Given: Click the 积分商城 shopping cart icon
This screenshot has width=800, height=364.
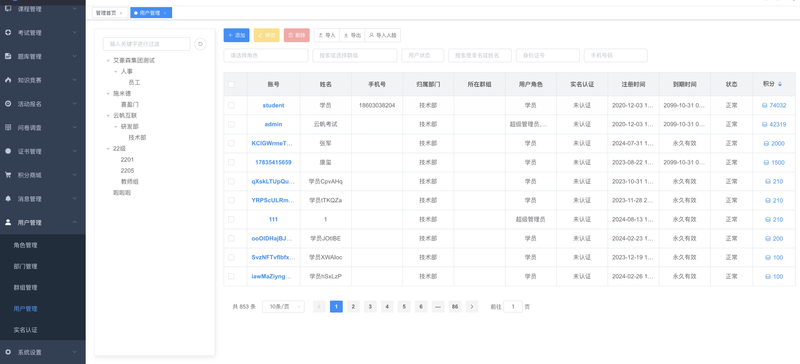Looking at the screenshot, I should [x=8, y=175].
